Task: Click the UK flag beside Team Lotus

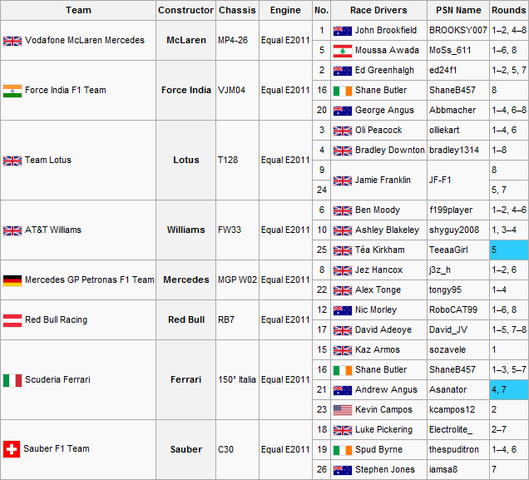Action: click(12, 161)
